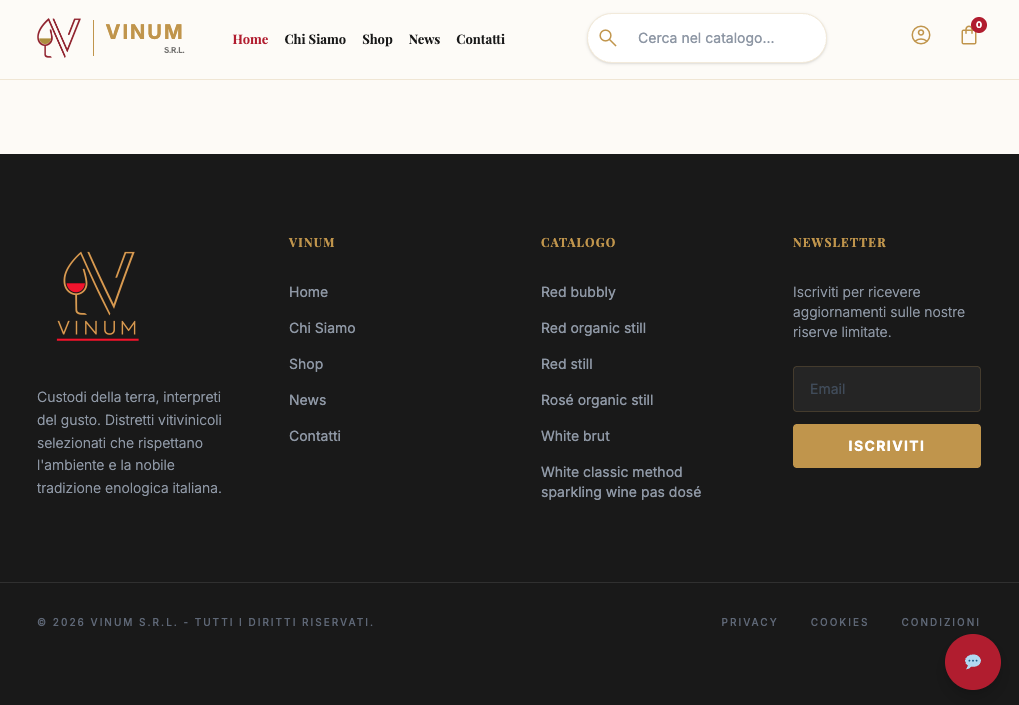Click the search magnifier icon

[x=608, y=38]
